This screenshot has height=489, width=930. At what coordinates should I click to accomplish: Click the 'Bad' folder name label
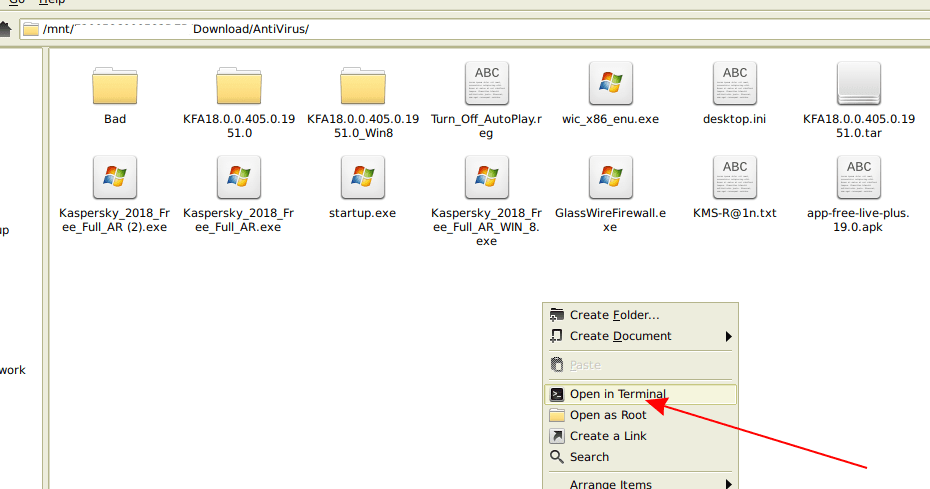point(115,119)
